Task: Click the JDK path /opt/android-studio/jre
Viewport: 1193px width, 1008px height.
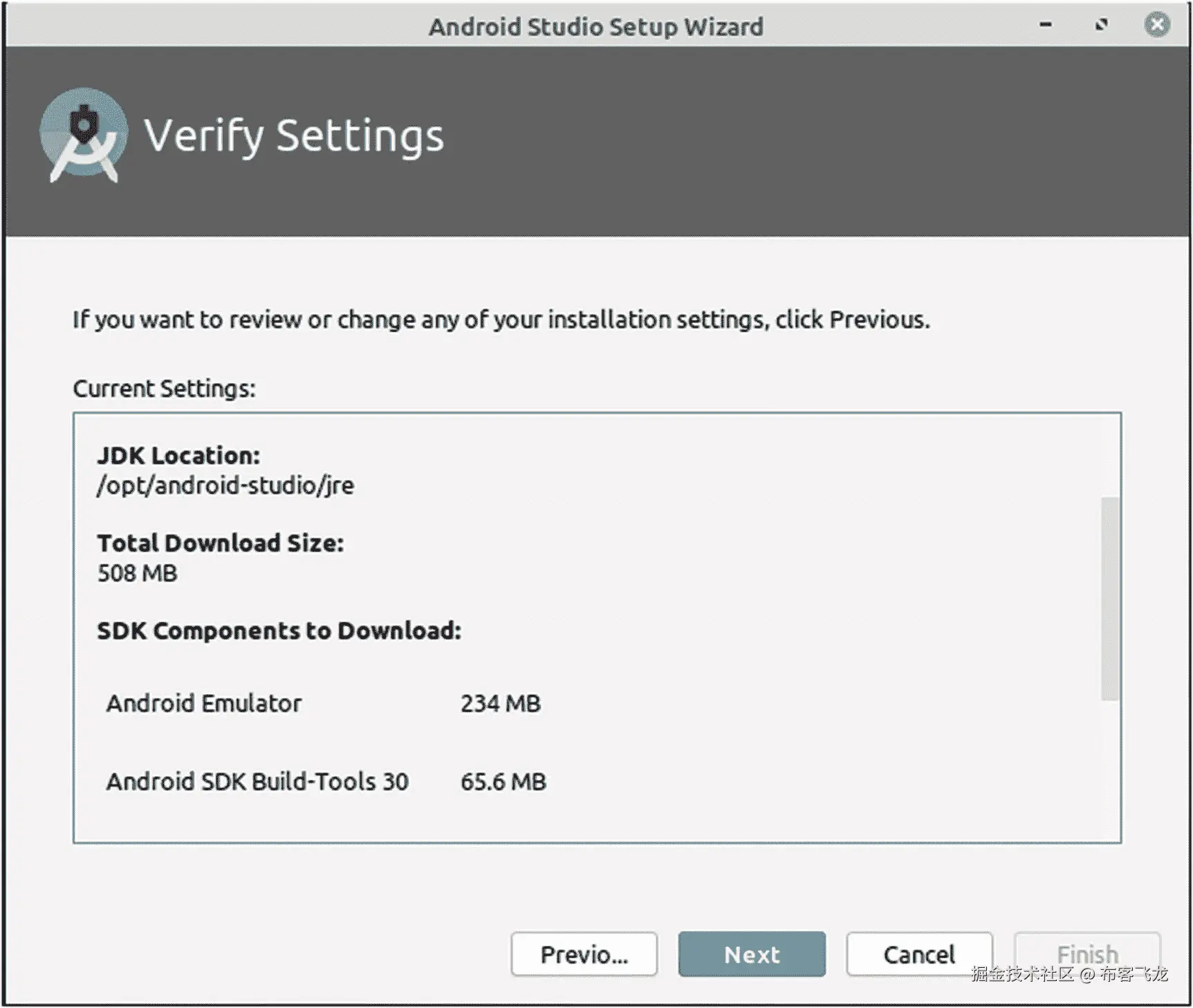Action: pyautogui.click(x=225, y=485)
